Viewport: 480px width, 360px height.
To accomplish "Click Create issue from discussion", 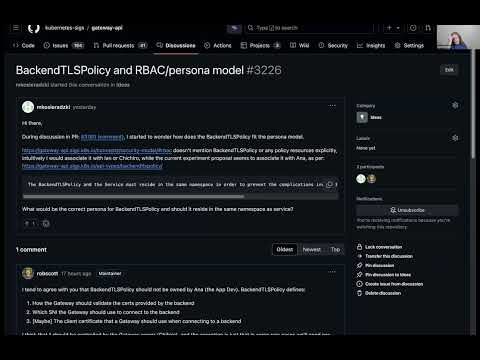I will click(x=390, y=284).
